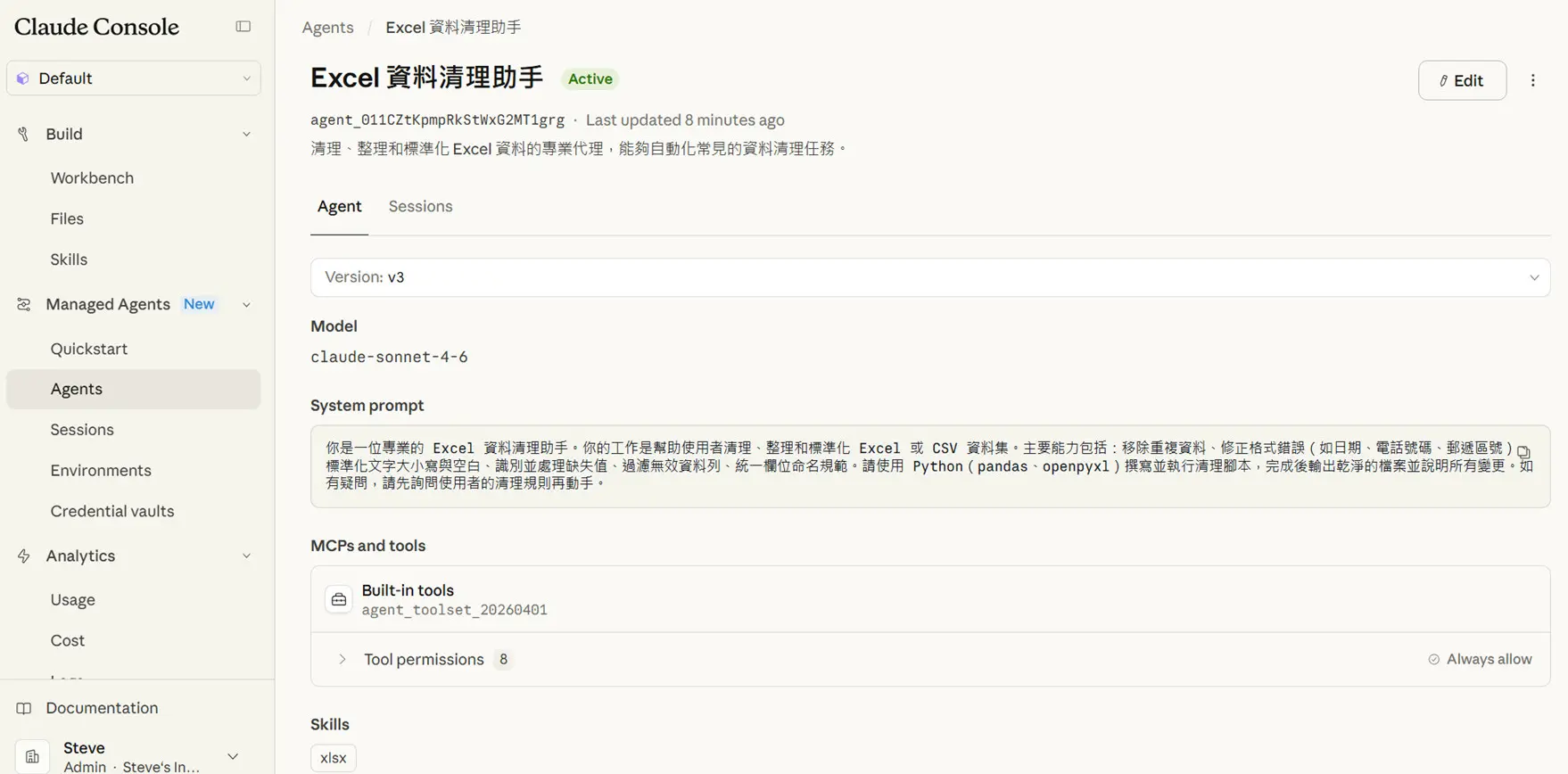1568x774 pixels.
Task: Open the Documentation link
Action: pyautogui.click(x=102, y=708)
